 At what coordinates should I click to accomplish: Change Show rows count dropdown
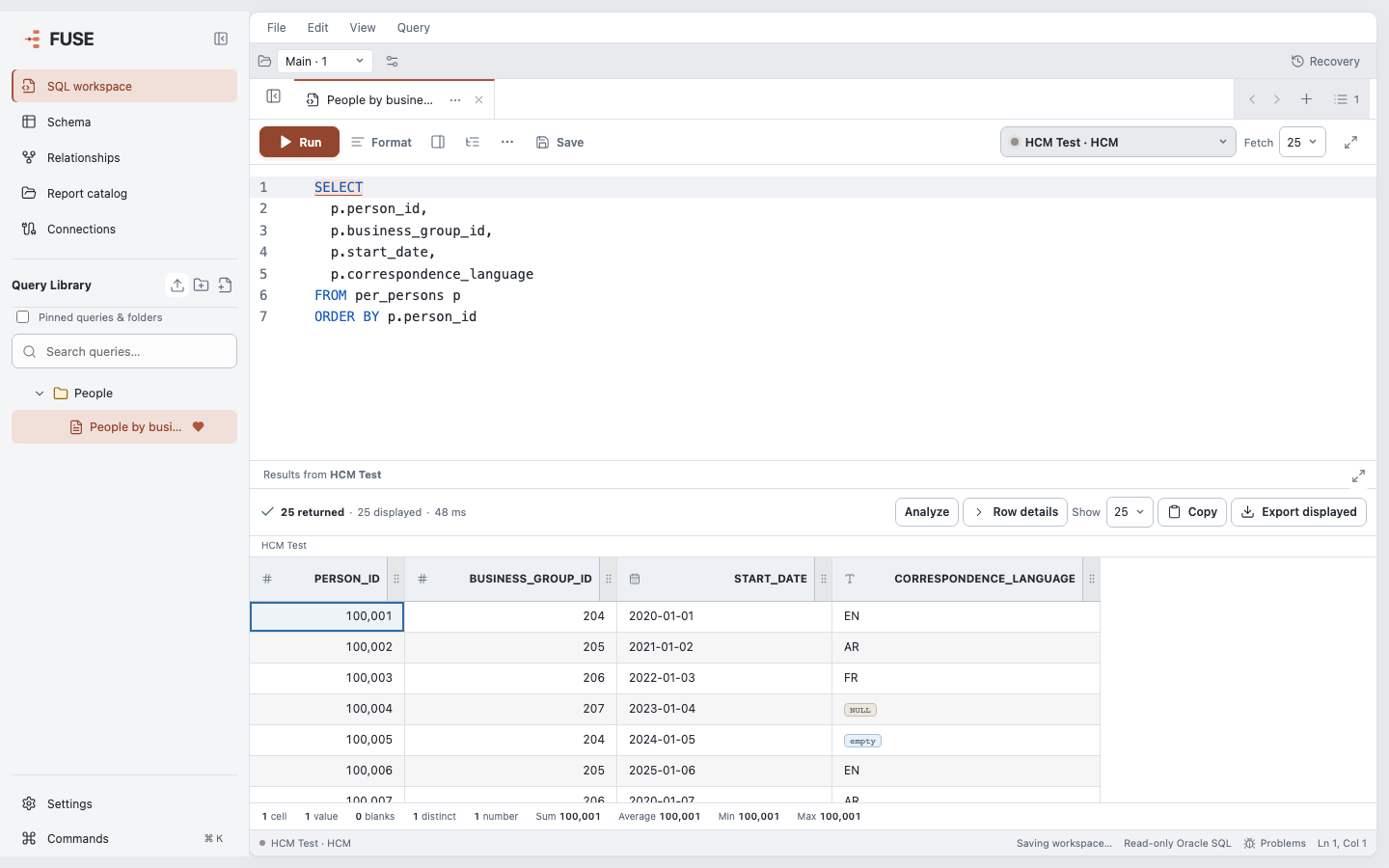[1130, 512]
